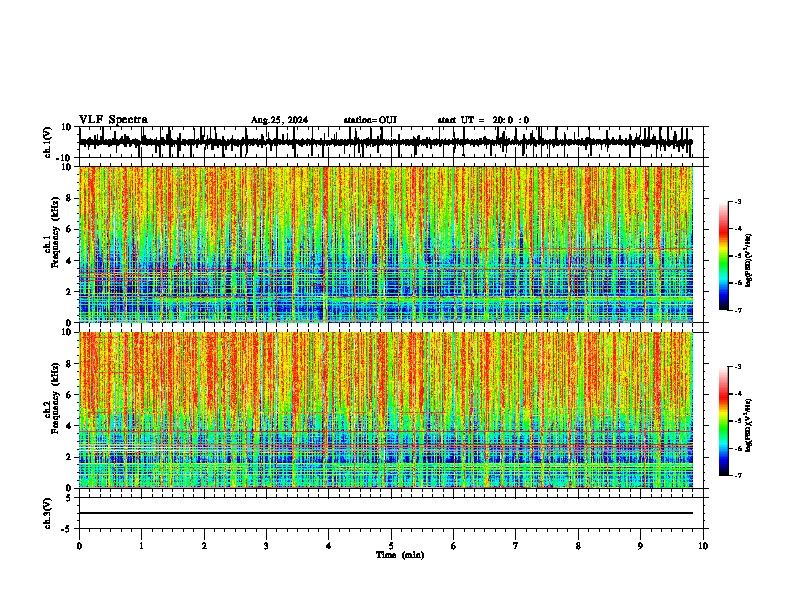Viewport: 792px width, 612px height.
Task: Click the "station=OUI" header label
Action: [370, 120]
